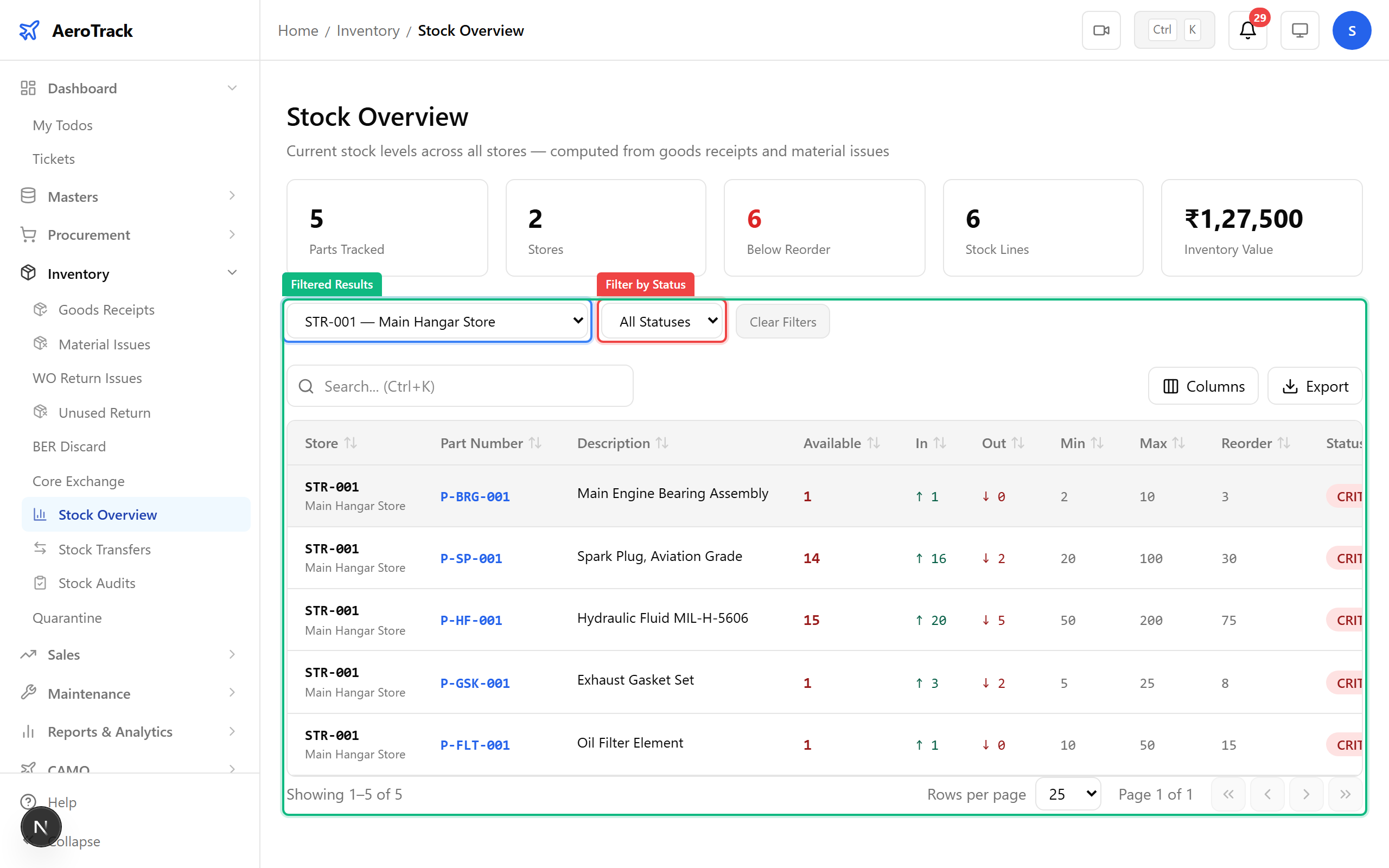The image size is (1389, 868).
Task: Click the screen/monitor icon in header
Action: tap(1299, 30)
